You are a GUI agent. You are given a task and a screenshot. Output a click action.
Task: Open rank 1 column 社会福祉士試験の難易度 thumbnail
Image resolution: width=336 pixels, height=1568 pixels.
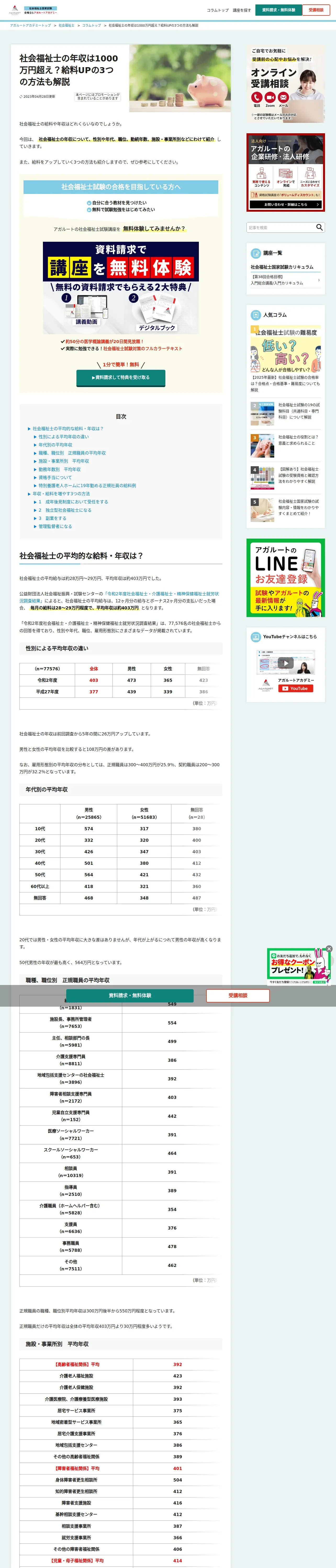[285, 349]
